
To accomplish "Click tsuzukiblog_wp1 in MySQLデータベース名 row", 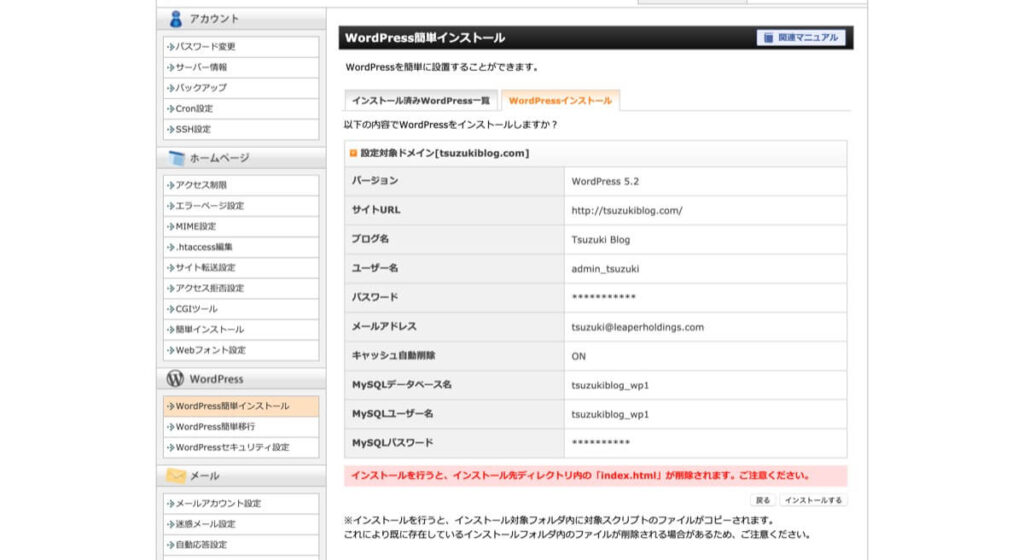I will [610, 385].
